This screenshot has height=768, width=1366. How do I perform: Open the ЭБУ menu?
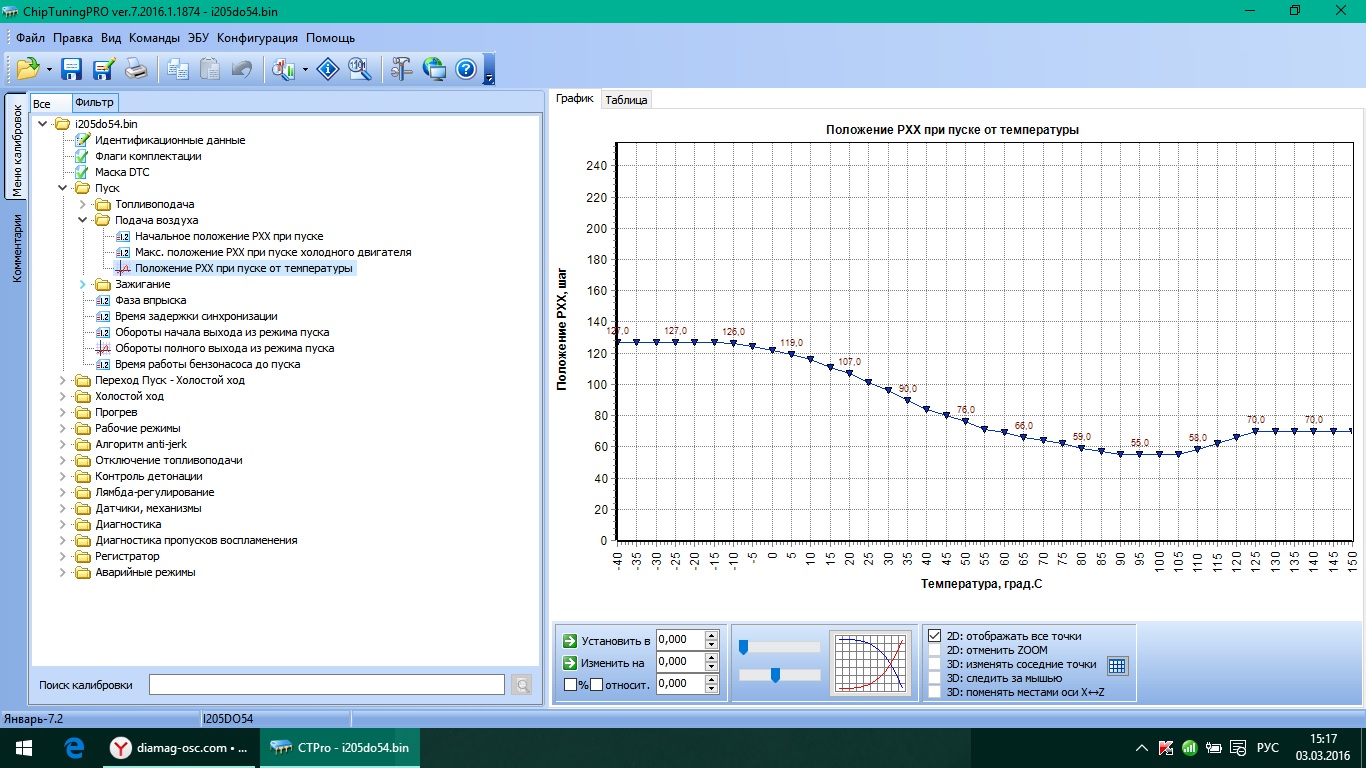[x=198, y=38]
